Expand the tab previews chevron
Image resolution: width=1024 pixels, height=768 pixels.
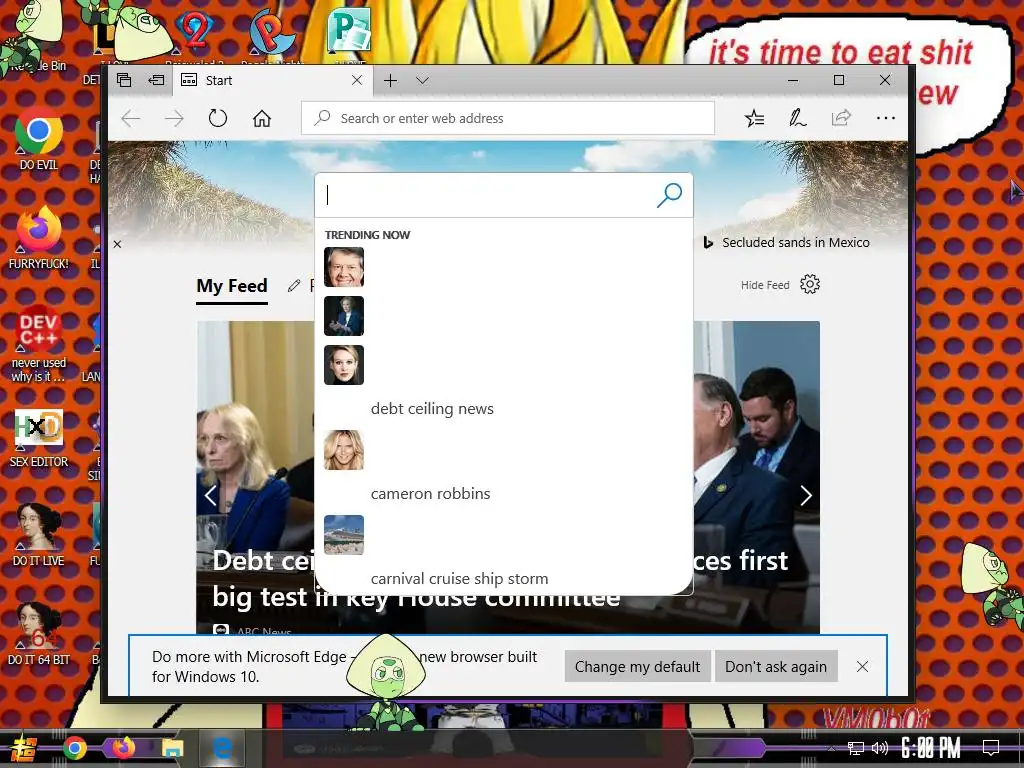click(x=423, y=80)
